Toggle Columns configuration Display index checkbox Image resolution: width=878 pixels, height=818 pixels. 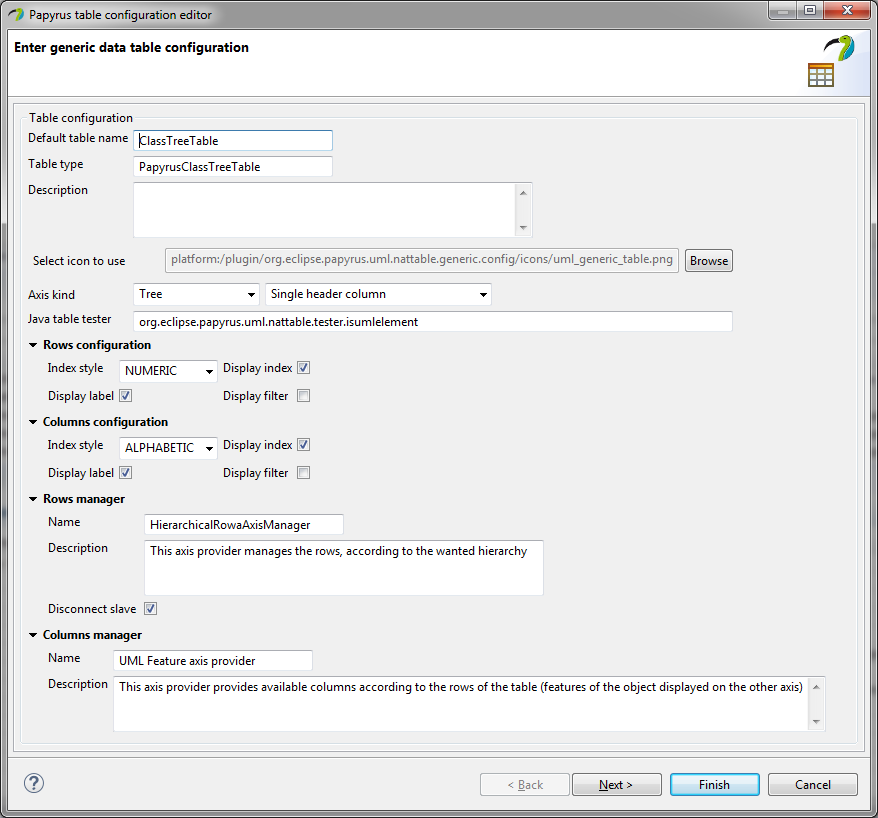pos(303,445)
